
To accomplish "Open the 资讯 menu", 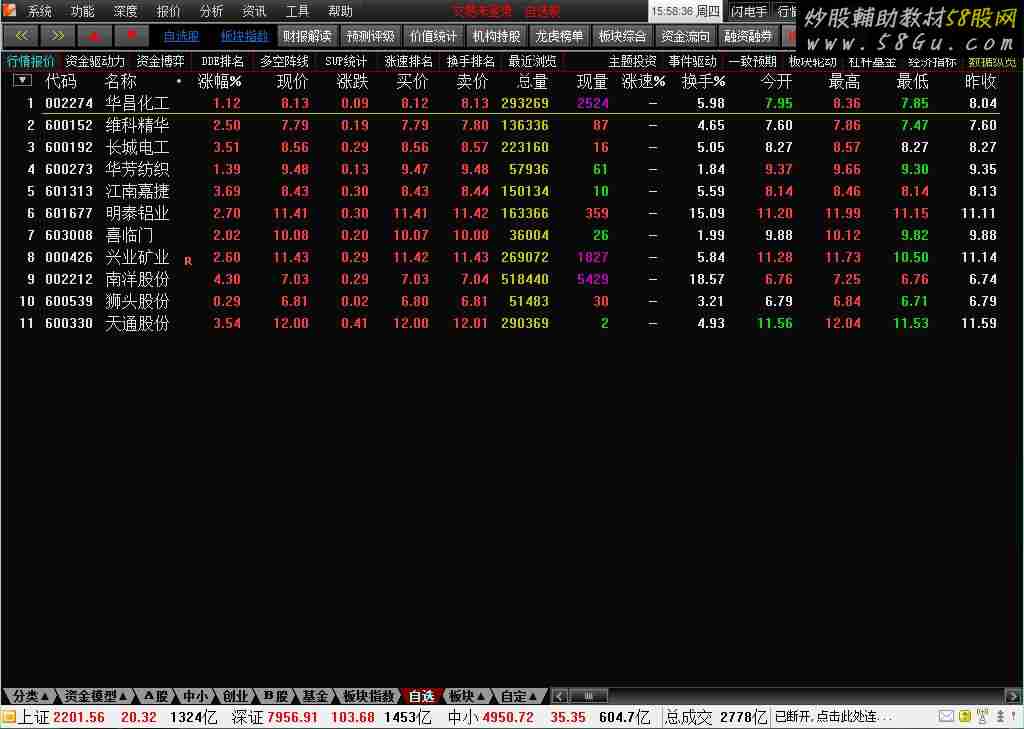I will (x=254, y=11).
